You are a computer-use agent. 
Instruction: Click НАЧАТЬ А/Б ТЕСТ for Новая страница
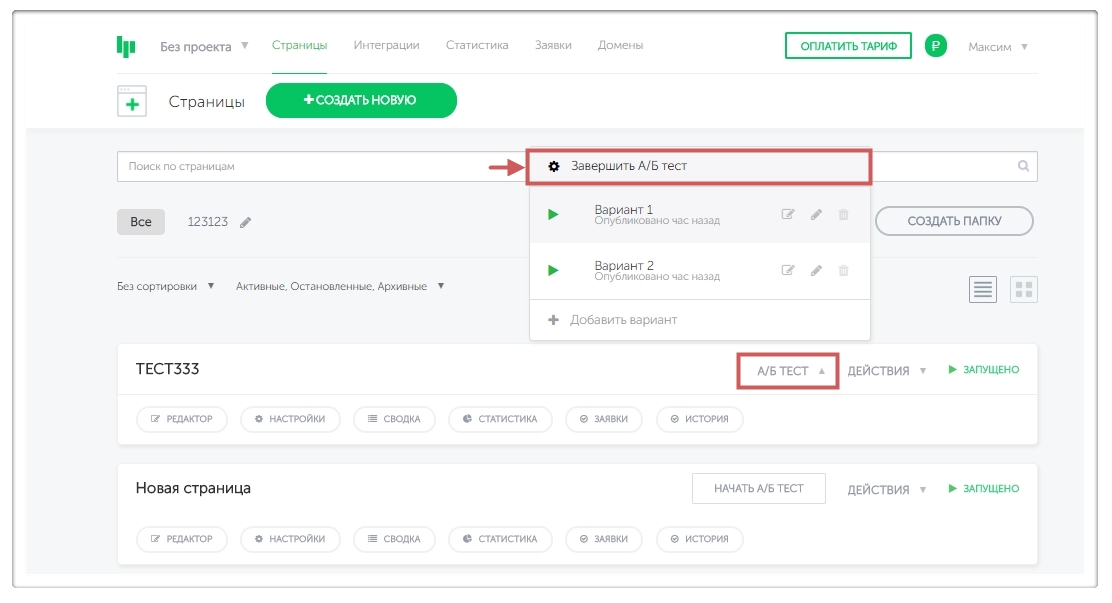tap(758, 488)
